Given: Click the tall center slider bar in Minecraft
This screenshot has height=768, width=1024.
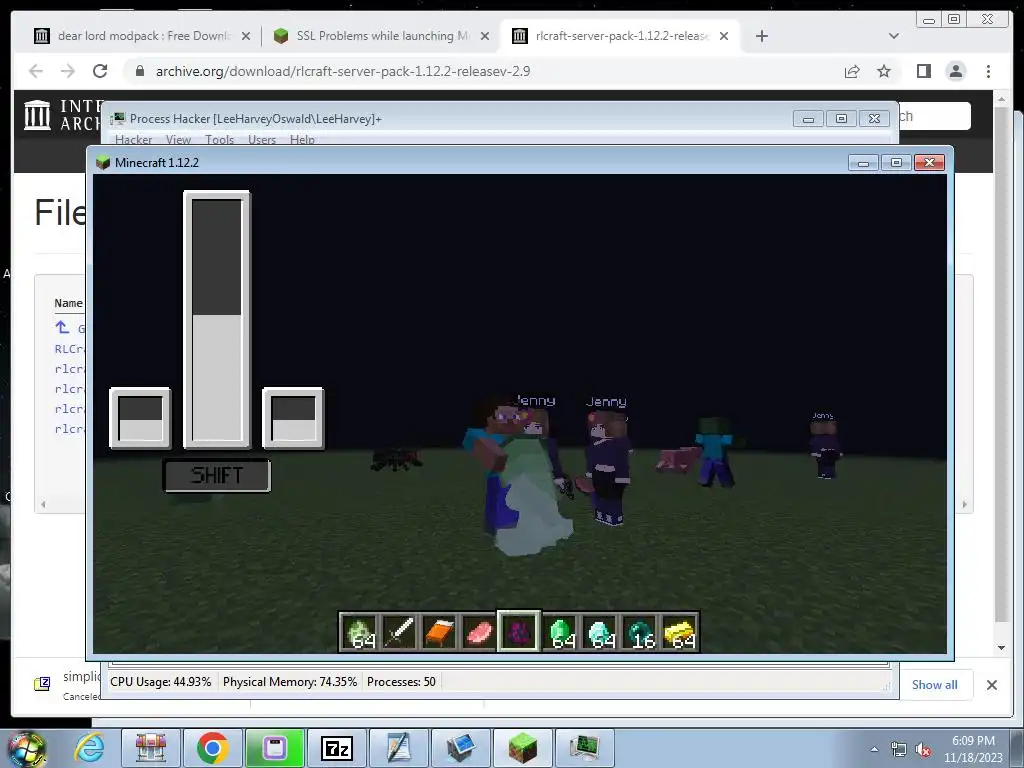Looking at the screenshot, I should (x=216, y=320).
